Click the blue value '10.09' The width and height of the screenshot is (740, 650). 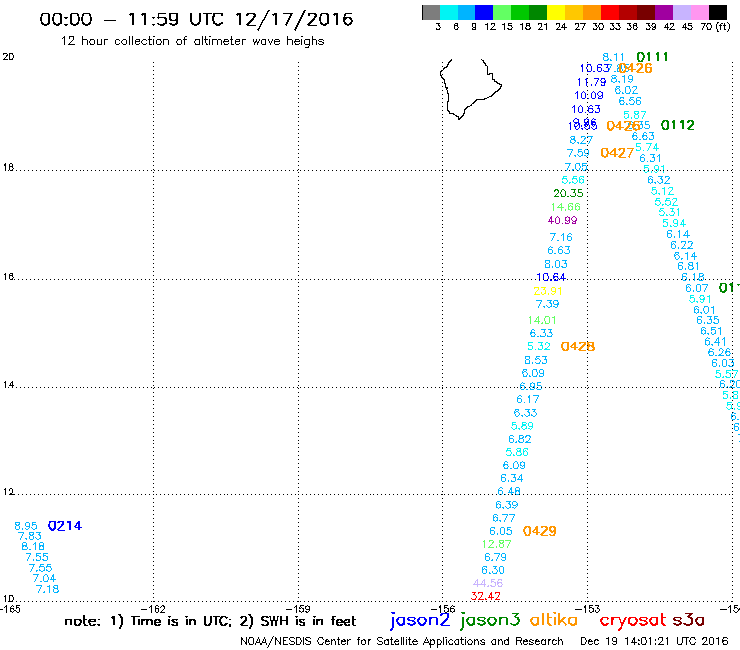point(589,96)
